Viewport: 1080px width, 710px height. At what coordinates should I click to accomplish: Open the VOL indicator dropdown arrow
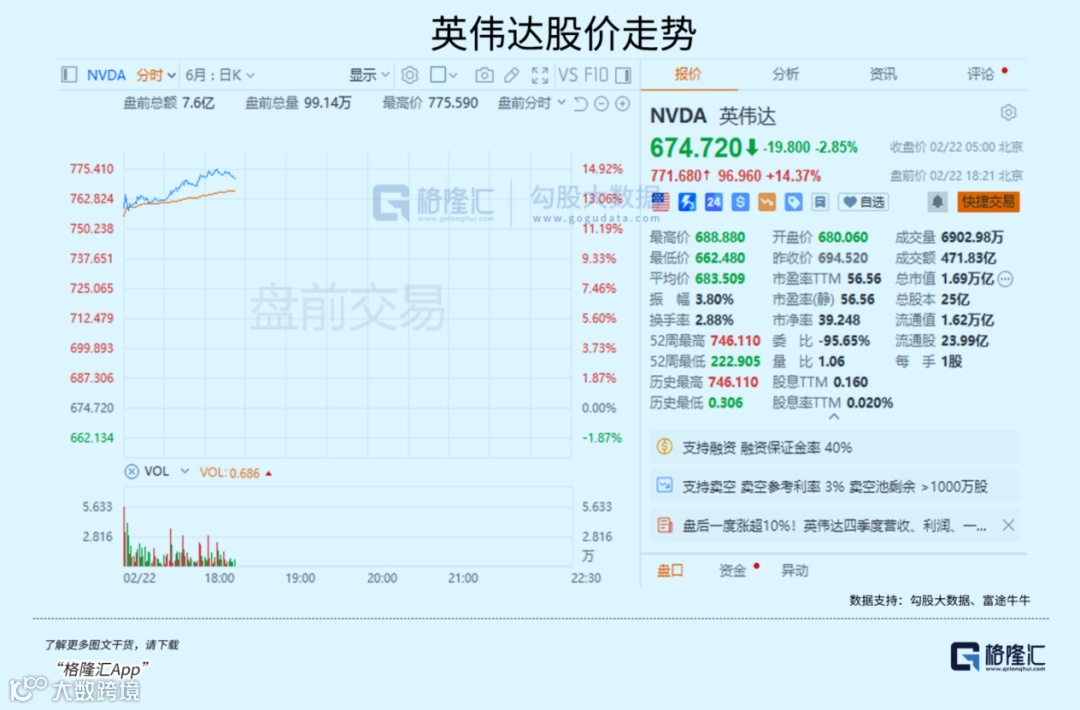point(185,471)
